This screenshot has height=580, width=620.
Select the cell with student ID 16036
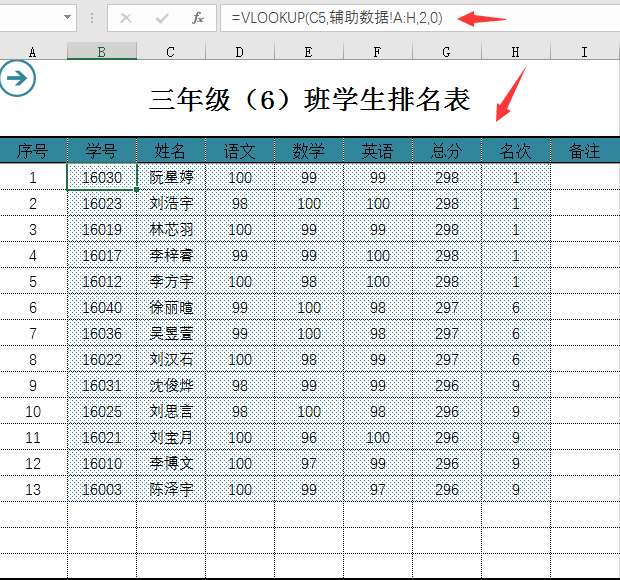102,333
